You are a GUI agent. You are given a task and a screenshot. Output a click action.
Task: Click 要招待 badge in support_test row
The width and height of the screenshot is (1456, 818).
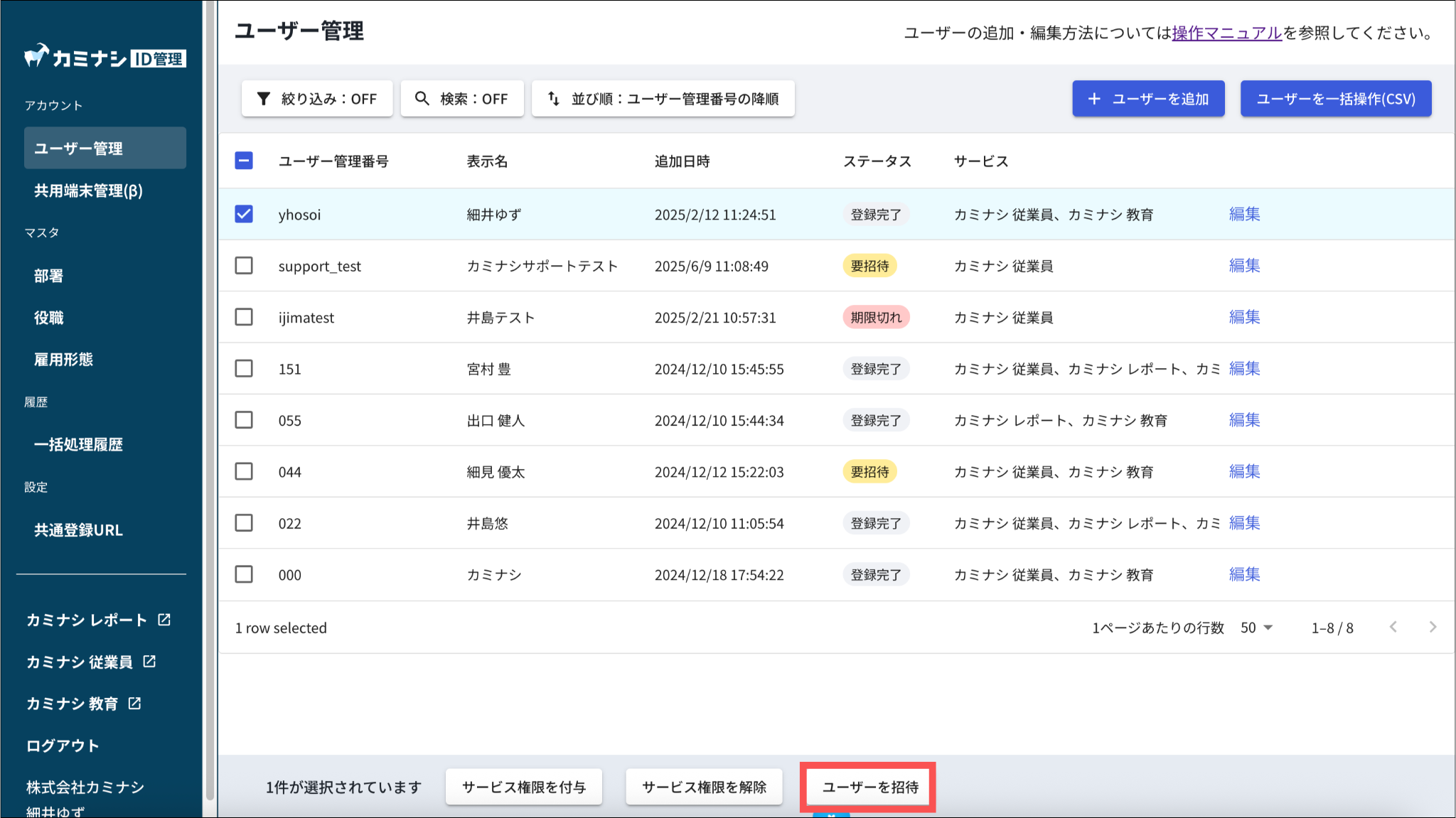869,266
